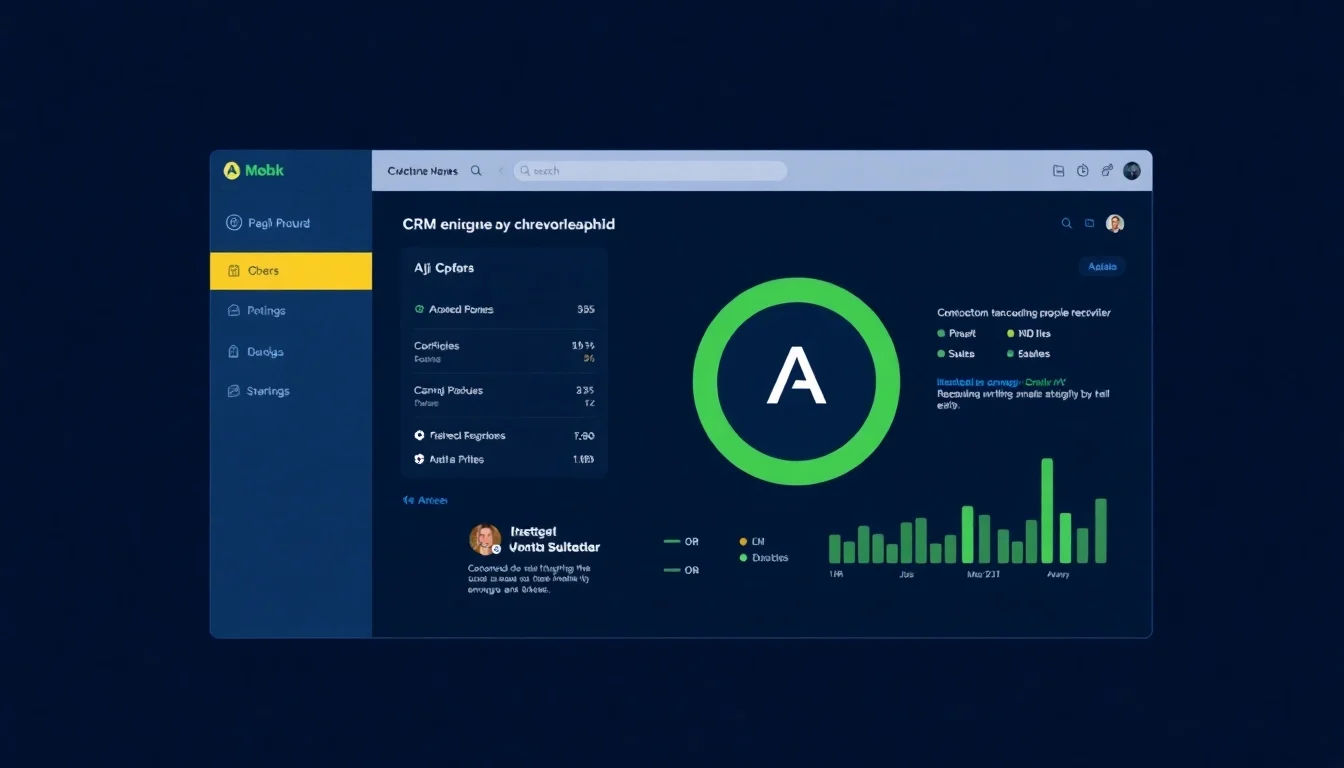Click the CRM page title heading

click(508, 225)
